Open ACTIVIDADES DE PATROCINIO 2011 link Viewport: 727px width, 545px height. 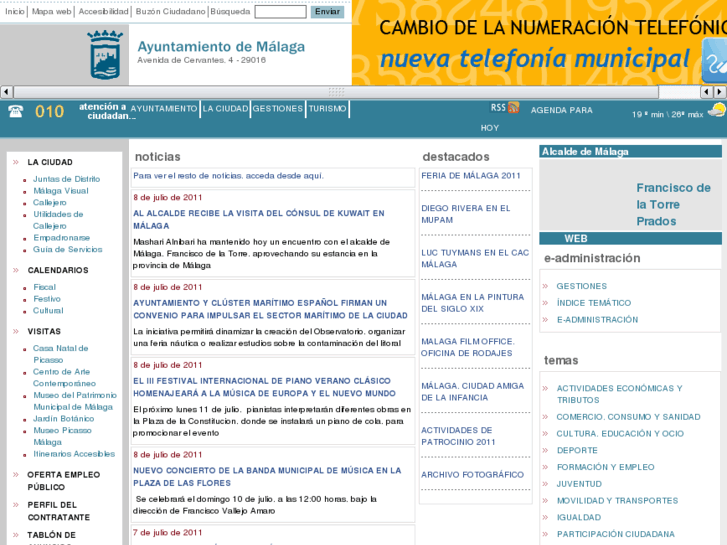458,436
